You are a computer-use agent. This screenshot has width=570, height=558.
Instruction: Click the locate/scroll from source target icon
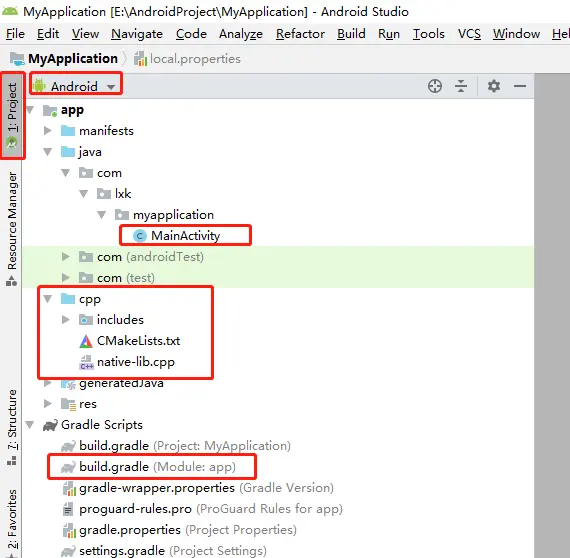[x=435, y=86]
